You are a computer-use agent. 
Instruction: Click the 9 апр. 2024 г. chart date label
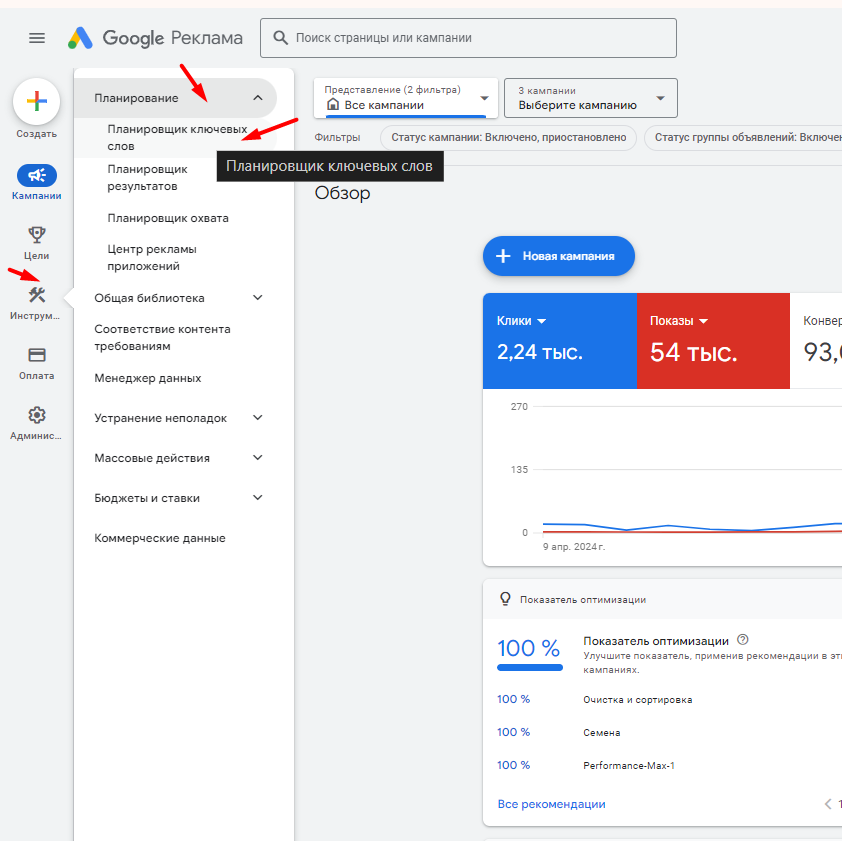tap(574, 547)
